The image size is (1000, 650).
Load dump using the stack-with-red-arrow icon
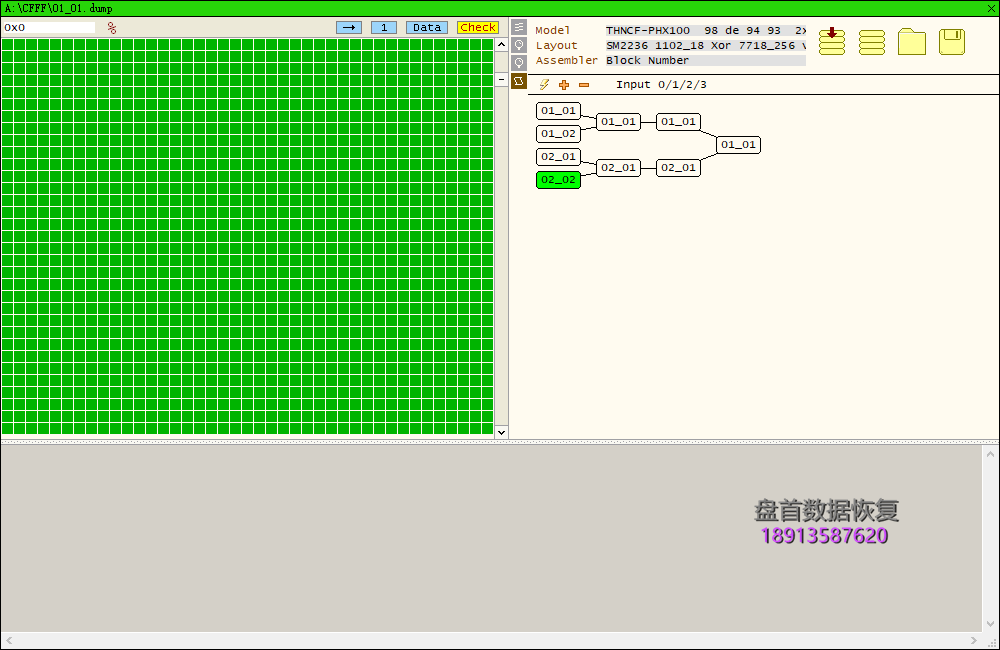pyautogui.click(x=831, y=42)
